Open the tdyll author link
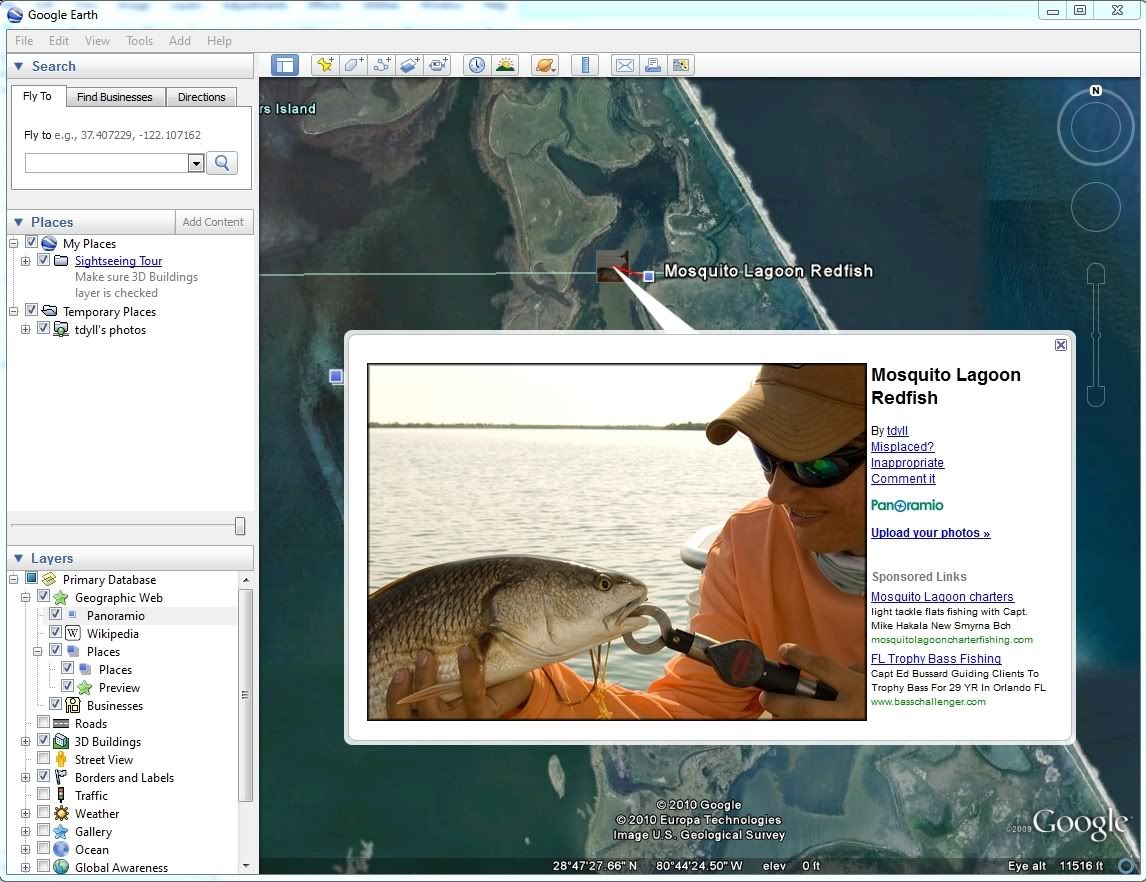Viewport: 1146px width, 882px height. click(898, 431)
